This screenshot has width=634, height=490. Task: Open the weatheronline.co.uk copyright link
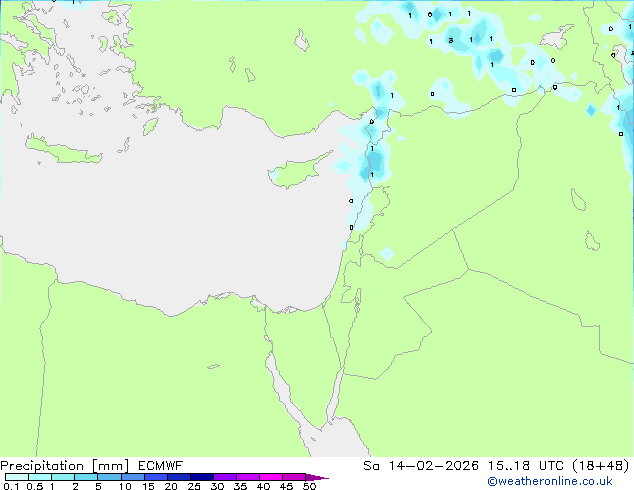(550, 481)
